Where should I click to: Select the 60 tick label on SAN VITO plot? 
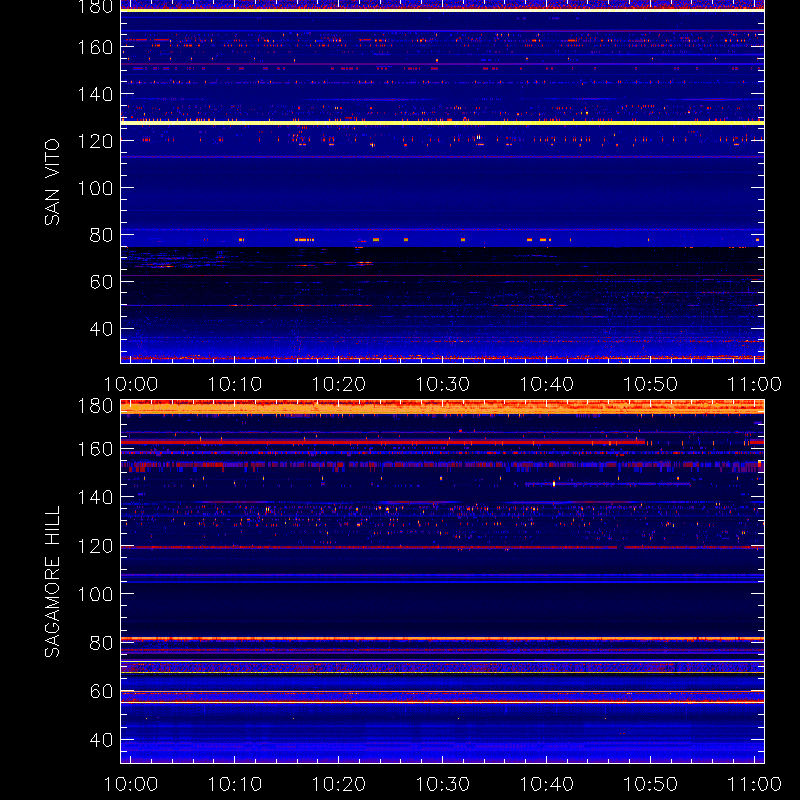pos(101,282)
